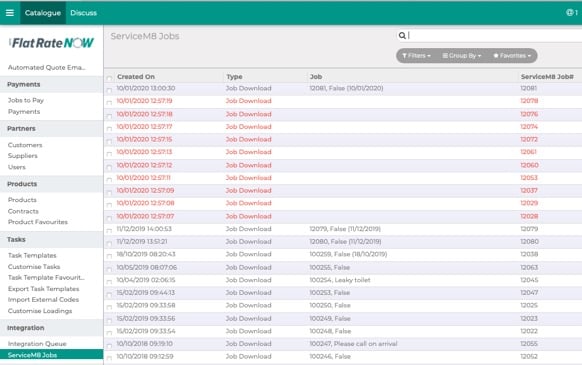Open Products sidebar link
This screenshot has width=582, height=365.
click(22, 200)
